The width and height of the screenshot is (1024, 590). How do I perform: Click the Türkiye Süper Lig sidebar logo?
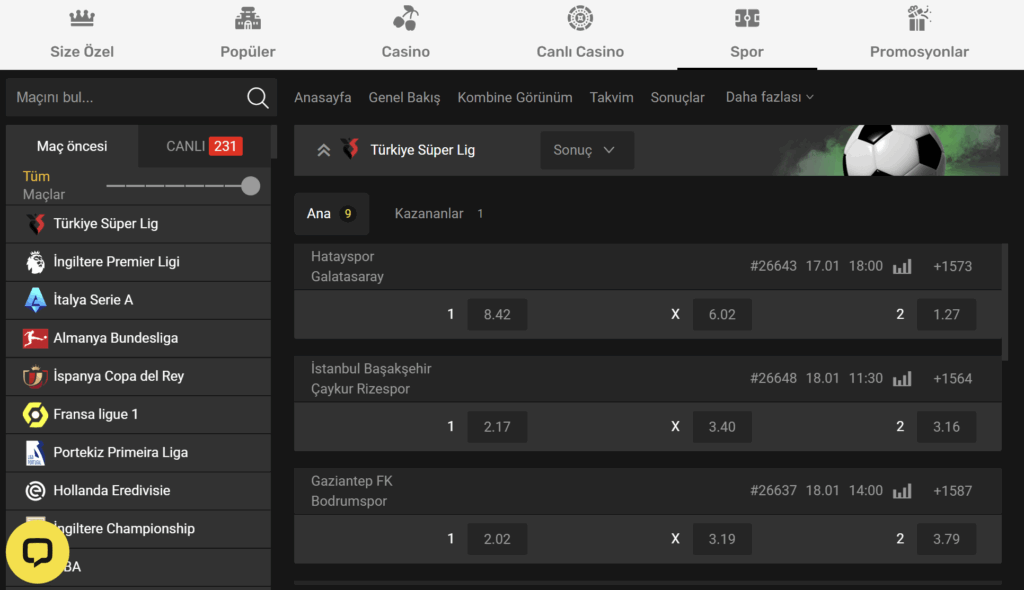(x=35, y=224)
